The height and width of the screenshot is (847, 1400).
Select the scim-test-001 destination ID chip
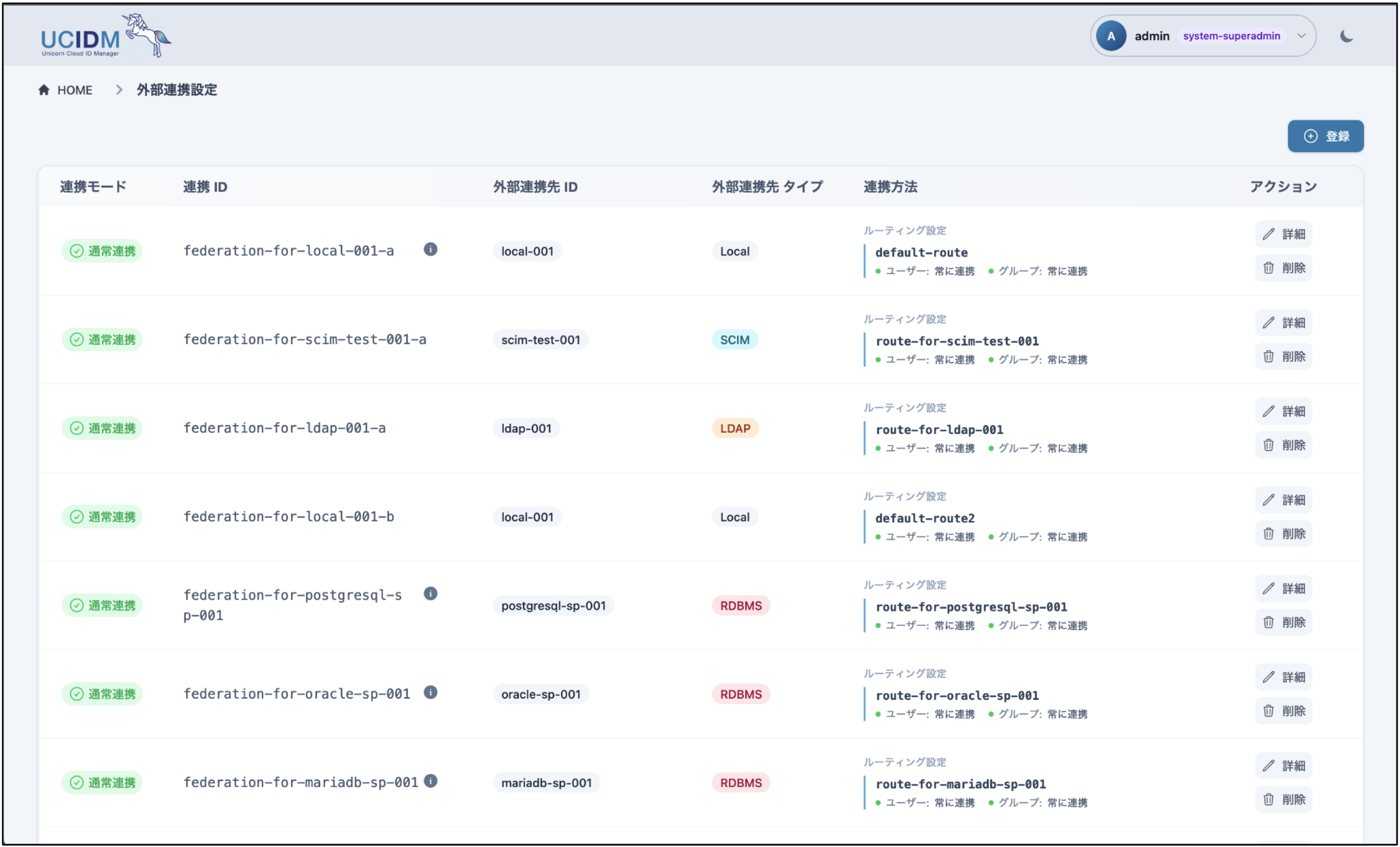(x=540, y=340)
